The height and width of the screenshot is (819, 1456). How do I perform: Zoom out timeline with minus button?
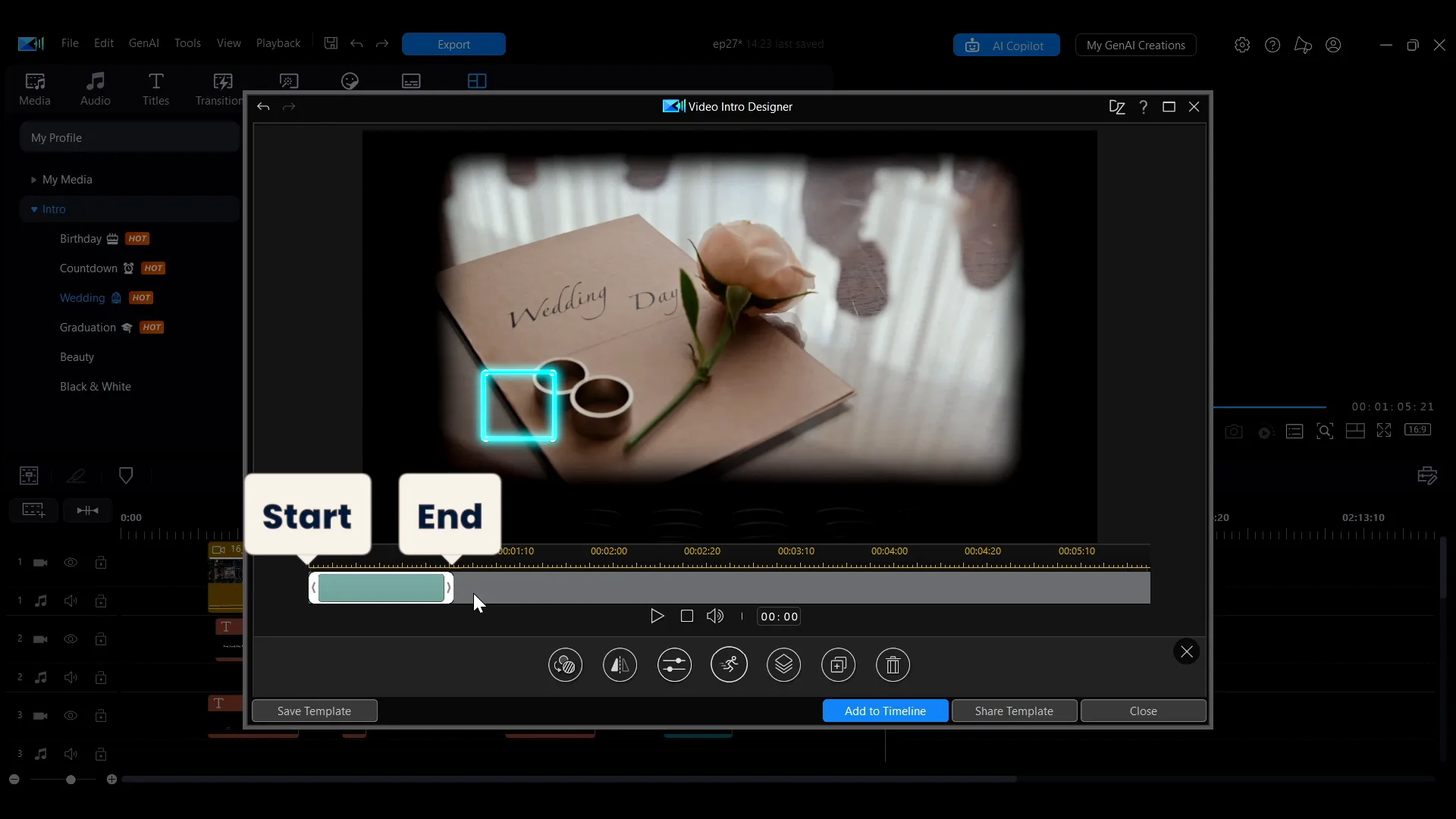click(14, 780)
